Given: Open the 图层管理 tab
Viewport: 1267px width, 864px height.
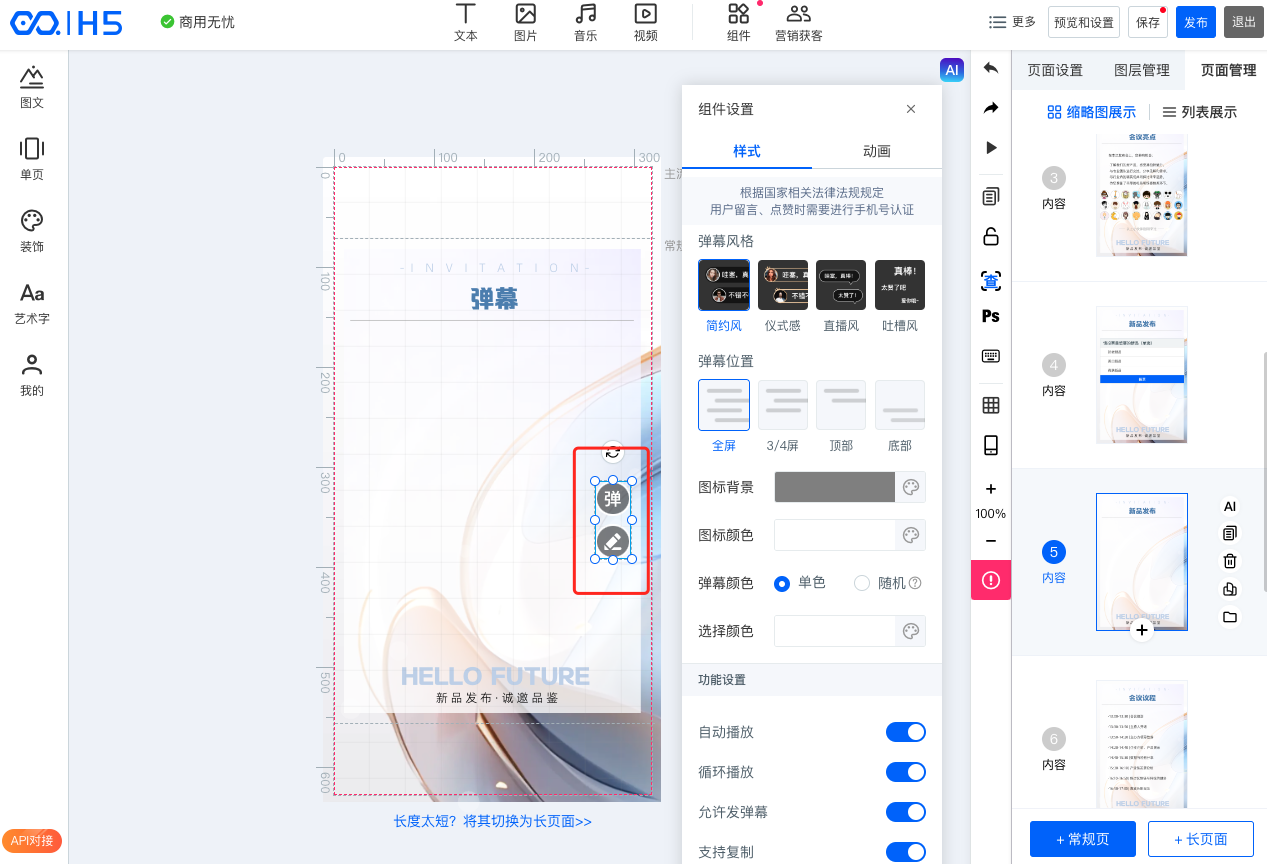Looking at the screenshot, I should point(1142,70).
